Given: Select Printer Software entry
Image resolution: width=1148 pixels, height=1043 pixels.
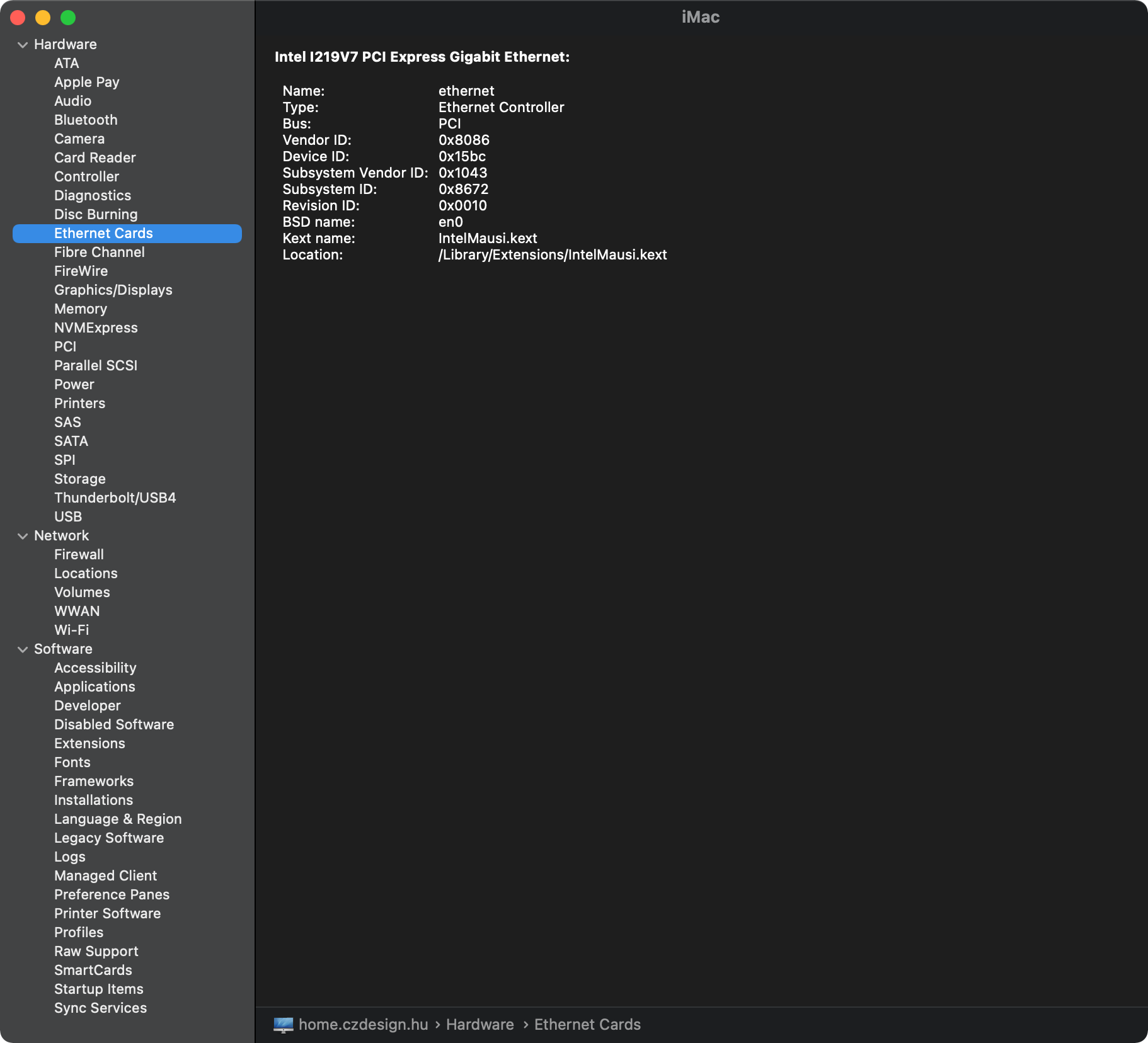Looking at the screenshot, I should click(108, 913).
